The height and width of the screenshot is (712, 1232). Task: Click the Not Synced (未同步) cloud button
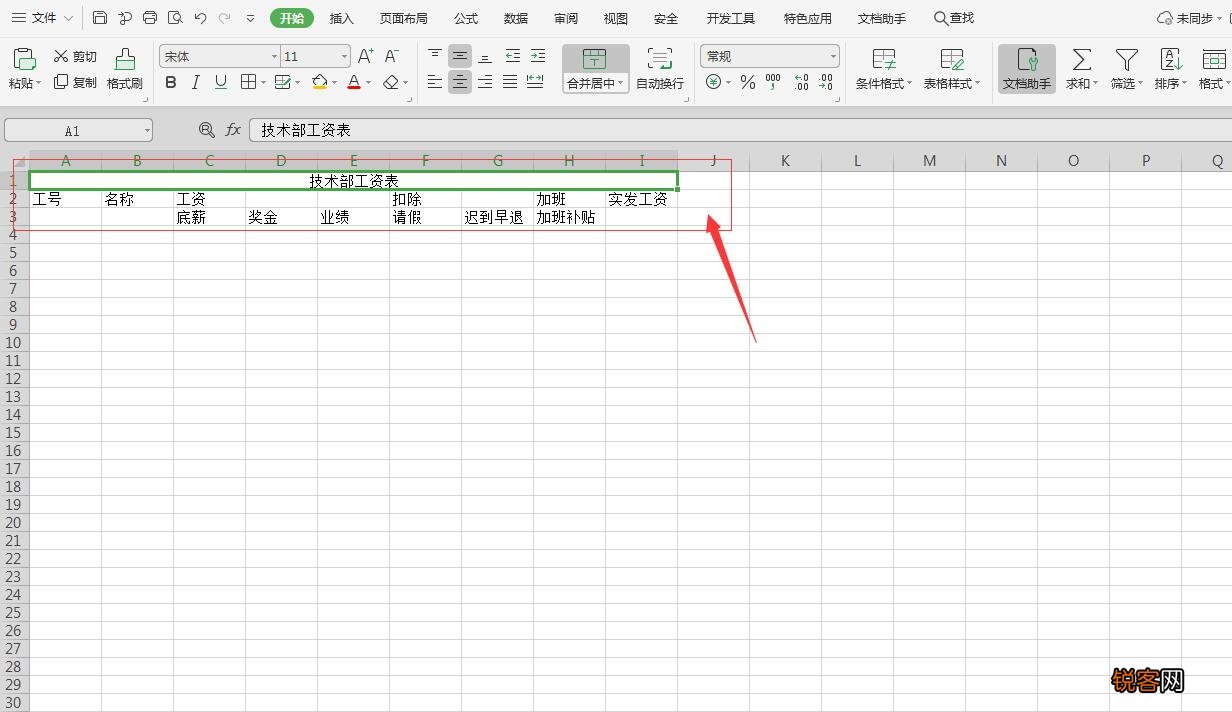(x=1192, y=18)
